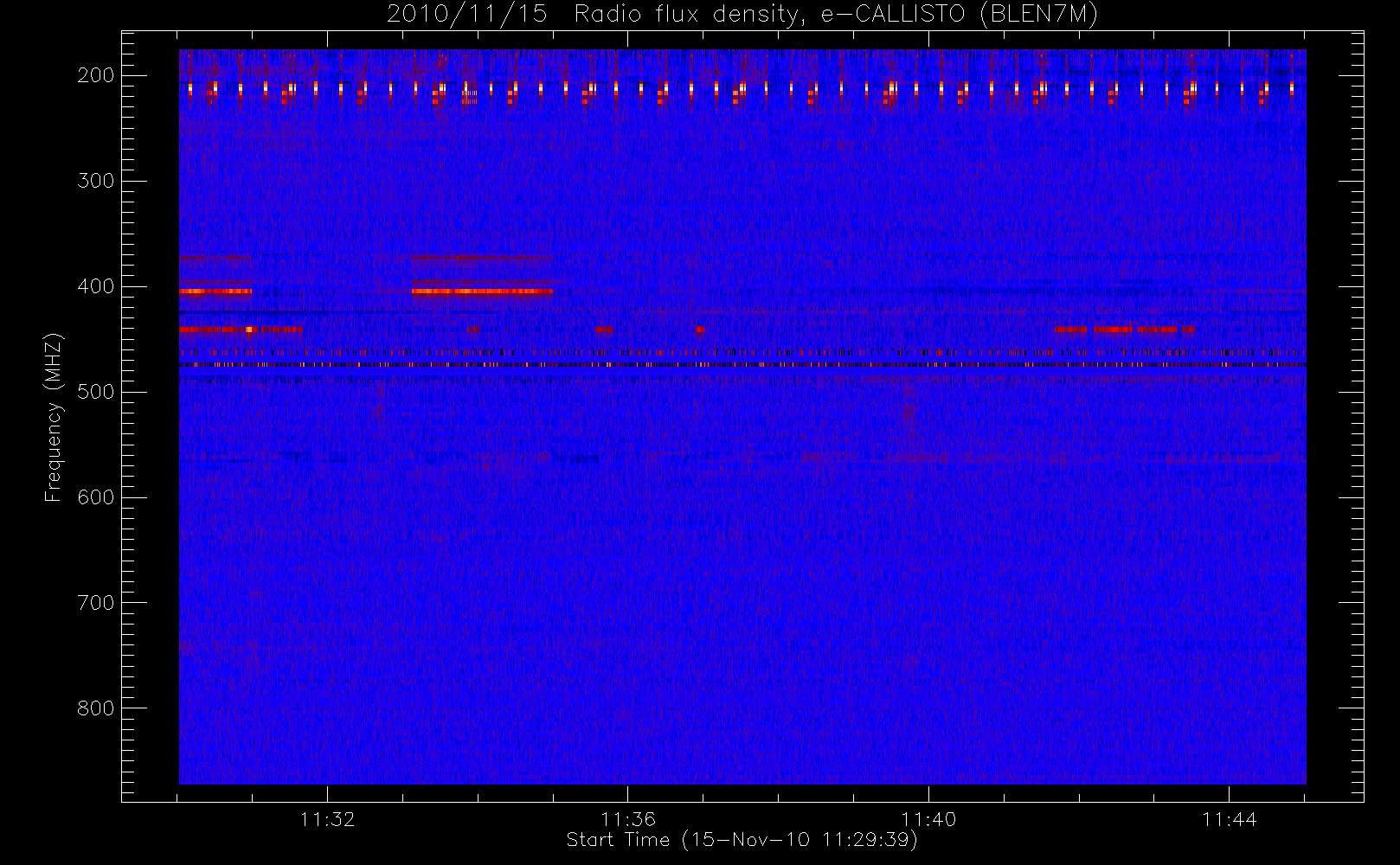Click the 700 frequency tick label

pyautogui.click(x=95, y=603)
